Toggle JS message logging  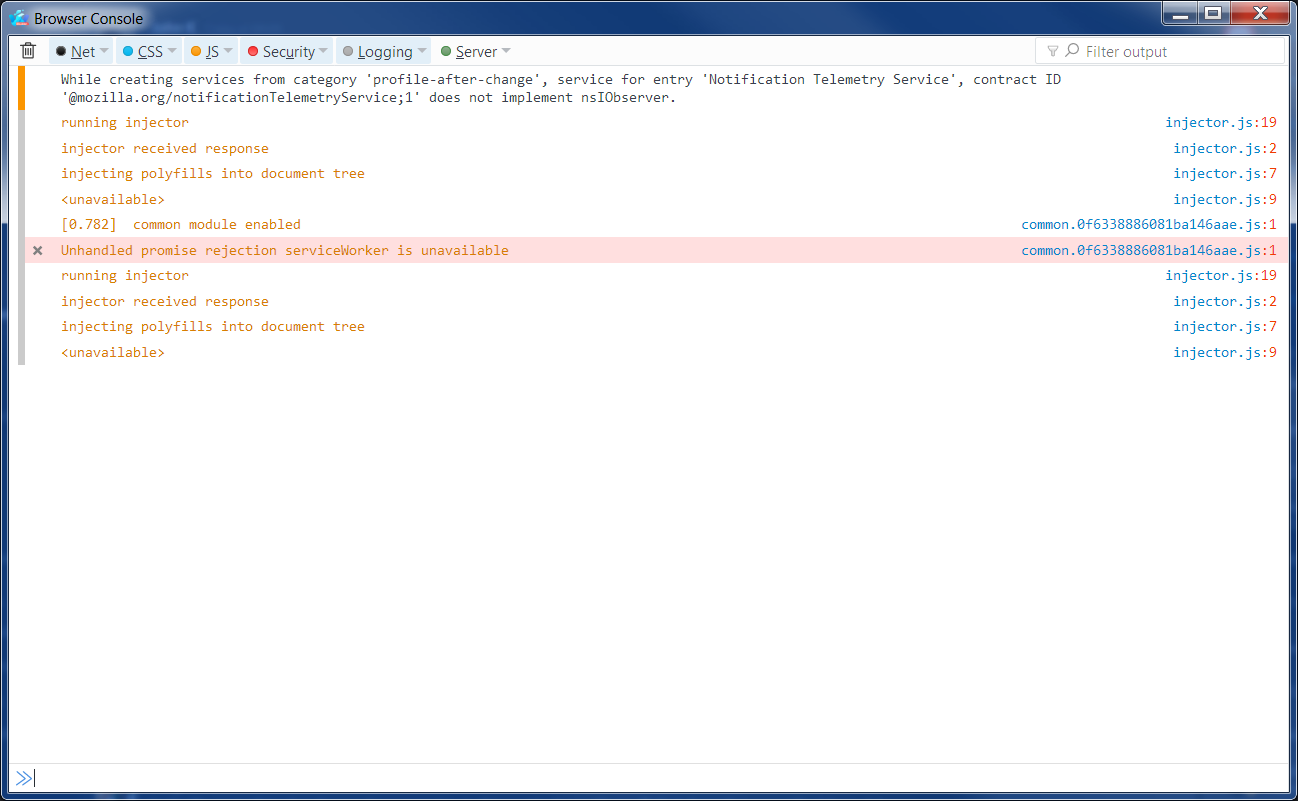(208, 50)
